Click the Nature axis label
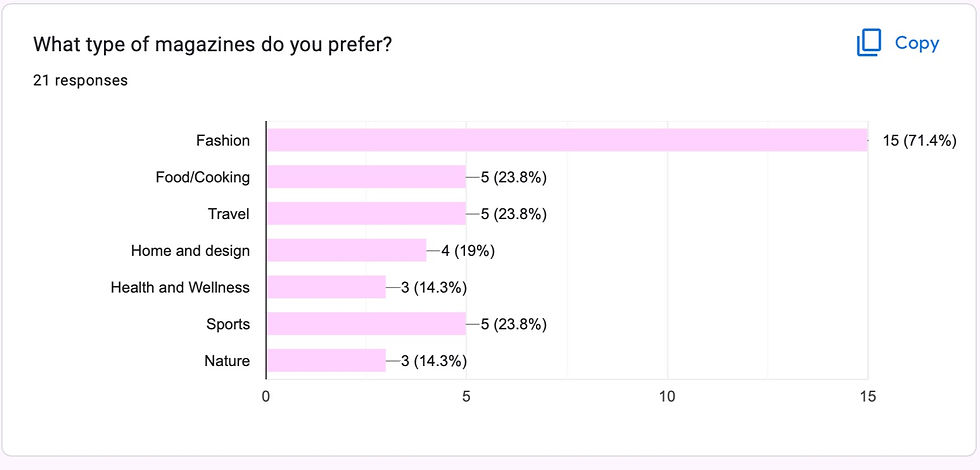Screen dimensions: 980x470 pyautogui.click(x=226, y=360)
